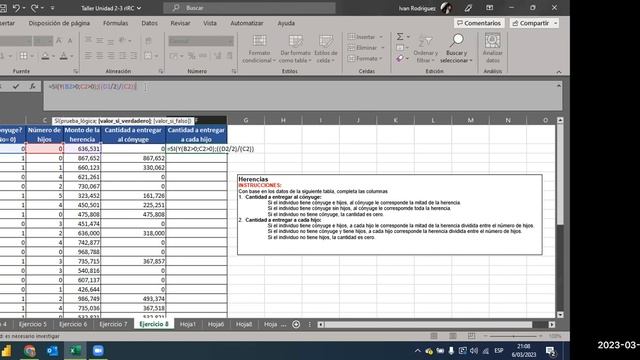Open Zoom from taskbar
The image size is (640, 360).
[x=98, y=351]
